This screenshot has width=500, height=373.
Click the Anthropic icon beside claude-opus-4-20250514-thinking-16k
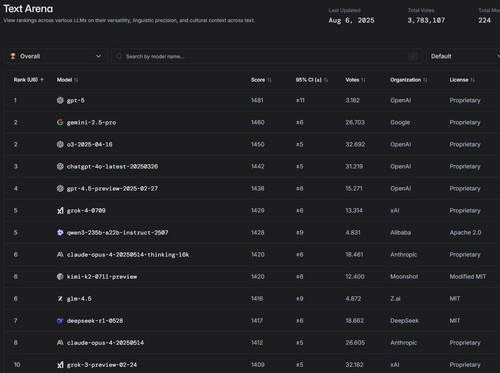60,254
